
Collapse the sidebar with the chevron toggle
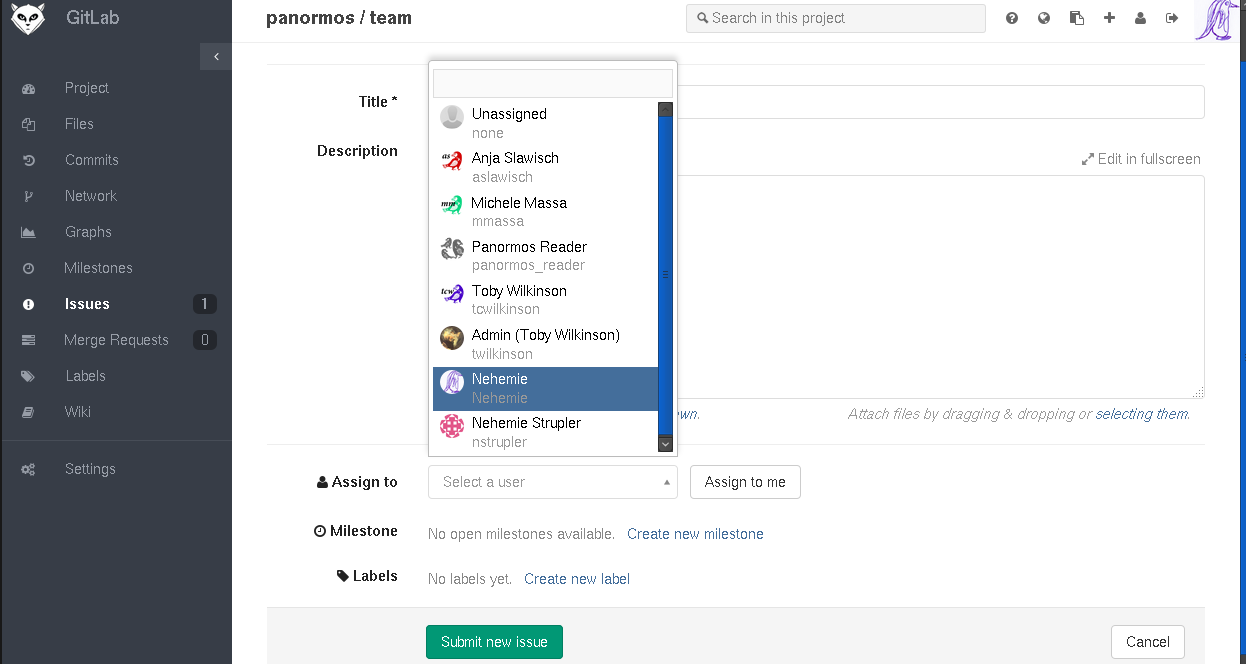[x=216, y=56]
